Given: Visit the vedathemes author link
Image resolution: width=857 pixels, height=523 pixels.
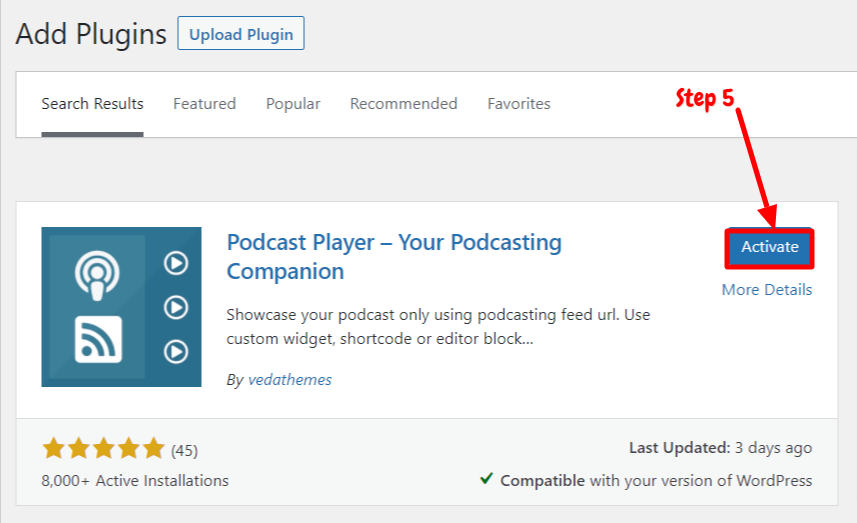Looking at the screenshot, I should [290, 380].
